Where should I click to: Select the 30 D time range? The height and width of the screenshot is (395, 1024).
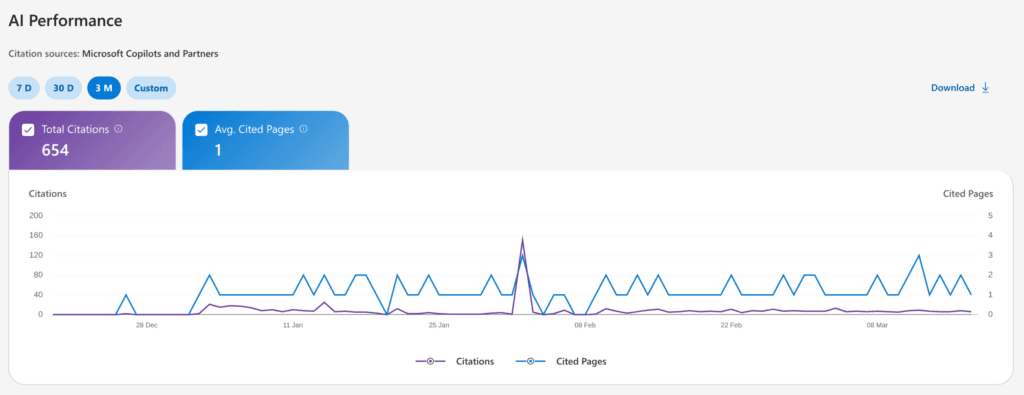click(63, 88)
